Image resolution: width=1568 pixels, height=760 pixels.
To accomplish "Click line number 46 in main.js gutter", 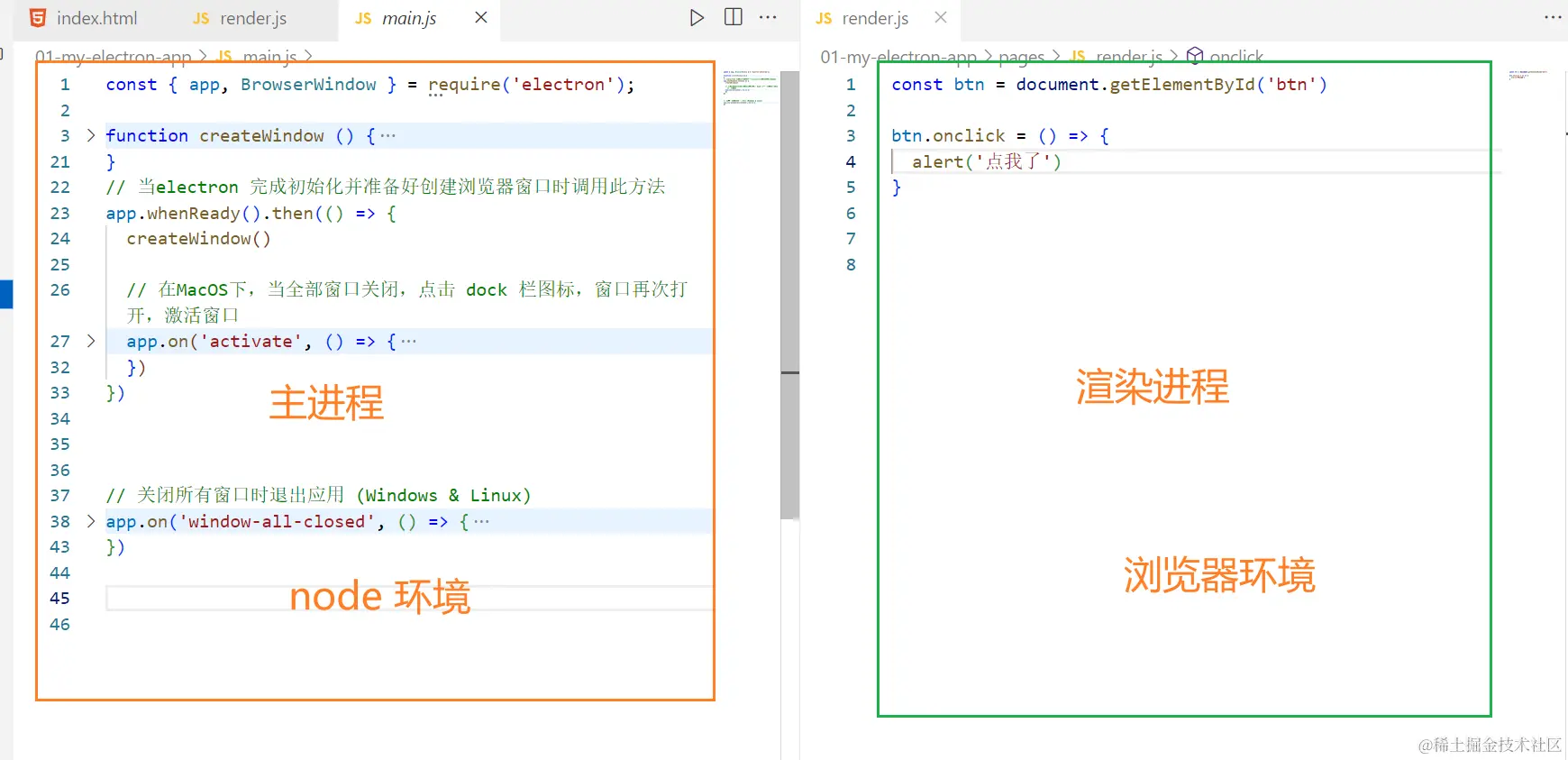I will (x=59, y=625).
